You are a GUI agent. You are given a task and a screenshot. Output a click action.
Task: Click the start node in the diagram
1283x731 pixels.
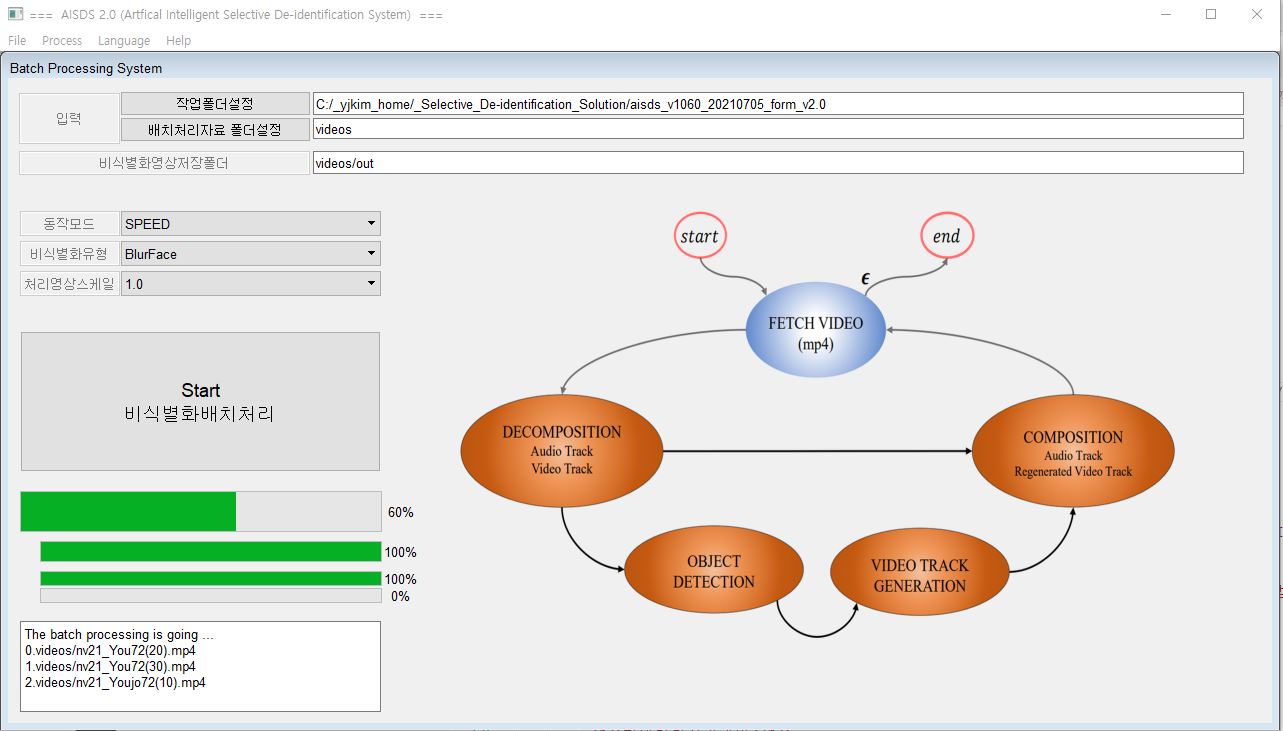point(699,237)
